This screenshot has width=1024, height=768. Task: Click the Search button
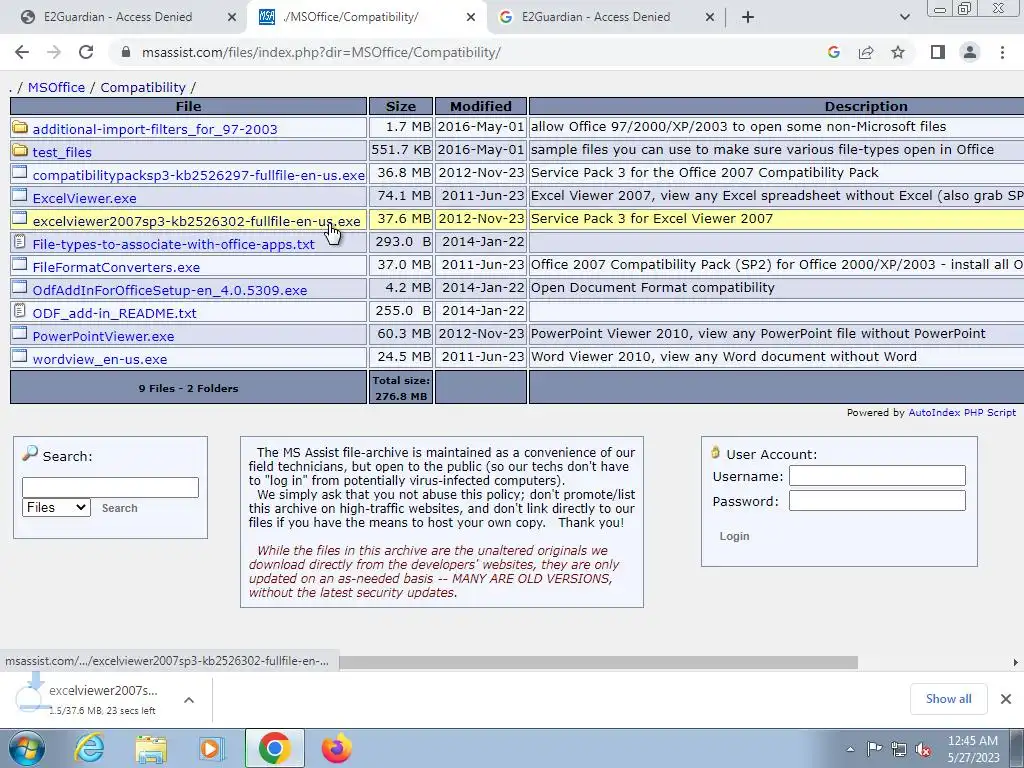(x=120, y=508)
